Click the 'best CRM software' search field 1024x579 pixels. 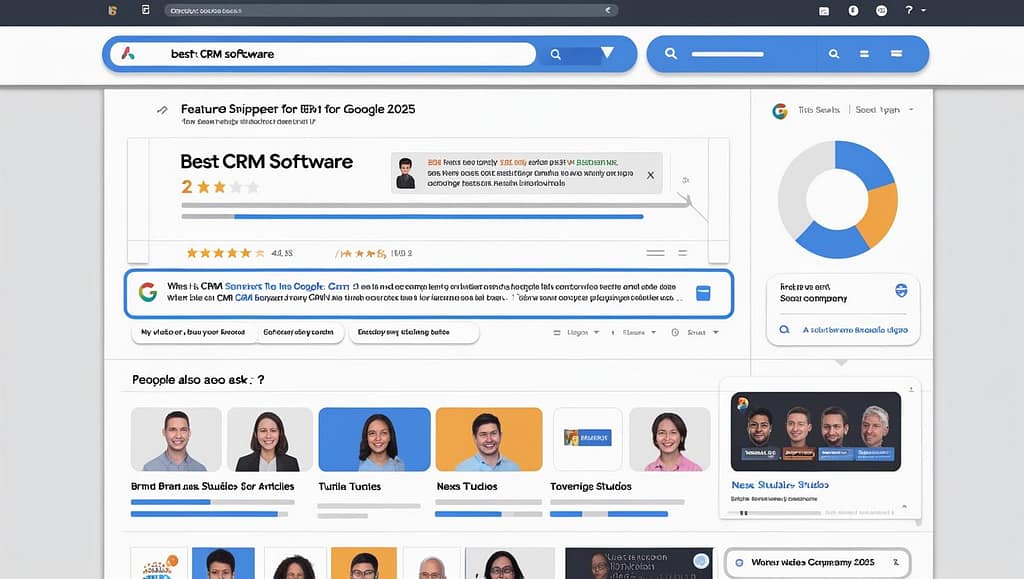[x=323, y=54]
